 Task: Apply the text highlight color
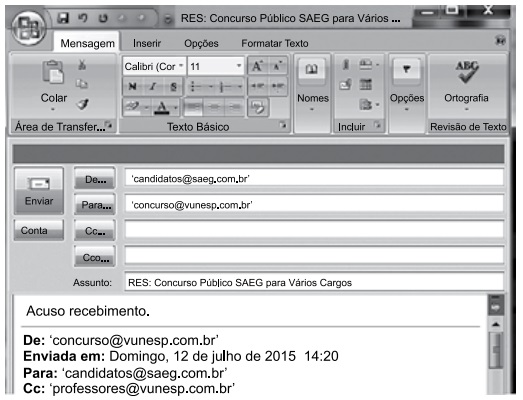click(132, 107)
